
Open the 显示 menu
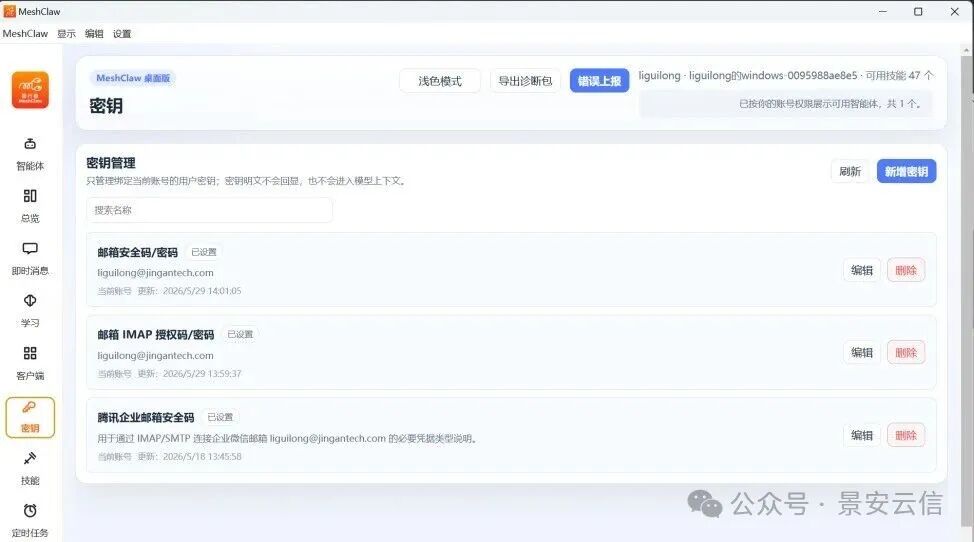(66, 34)
